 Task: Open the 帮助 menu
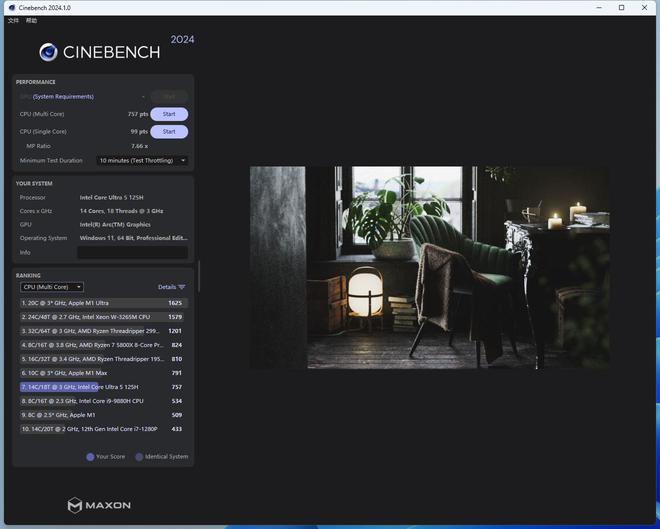point(31,21)
